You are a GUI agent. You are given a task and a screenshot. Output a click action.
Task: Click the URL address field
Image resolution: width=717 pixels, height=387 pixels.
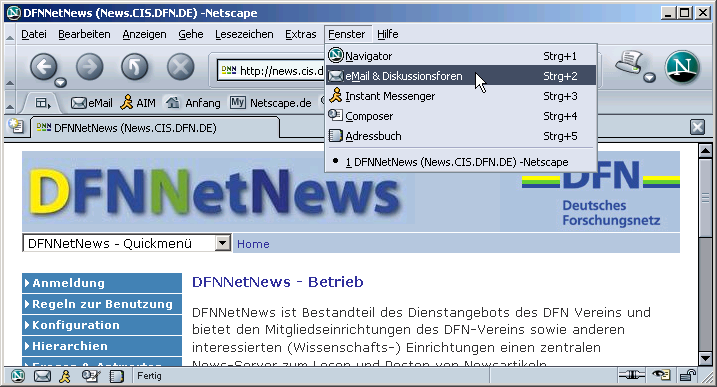271,70
